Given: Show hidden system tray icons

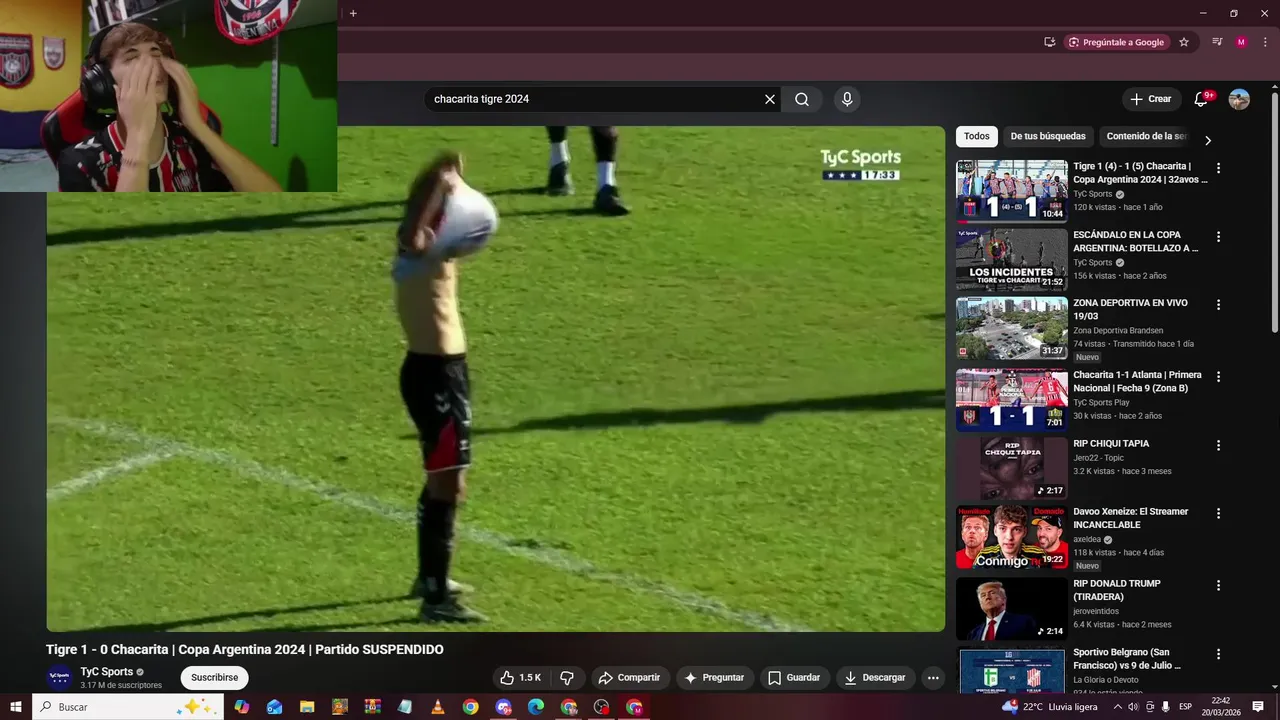Looking at the screenshot, I should tap(1117, 707).
